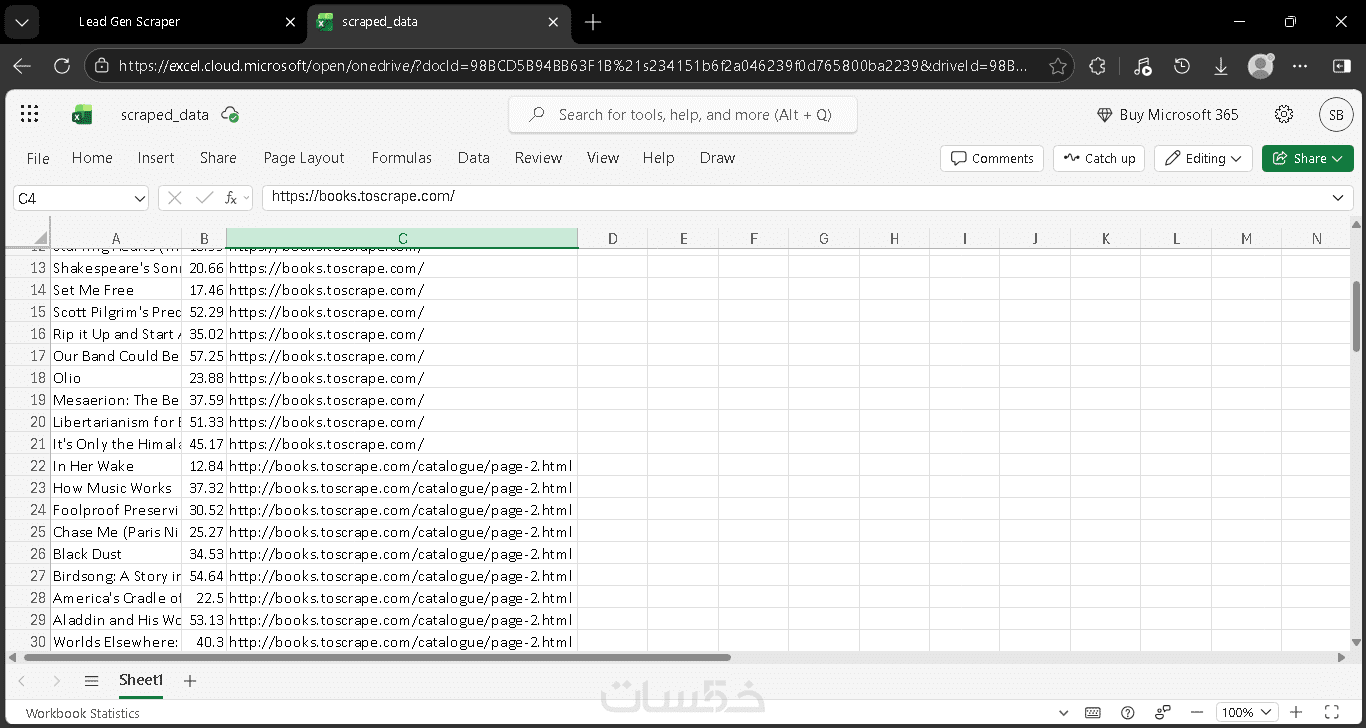Image resolution: width=1366 pixels, height=728 pixels.
Task: Open the Name Box dropdown arrow
Action: (x=138, y=198)
